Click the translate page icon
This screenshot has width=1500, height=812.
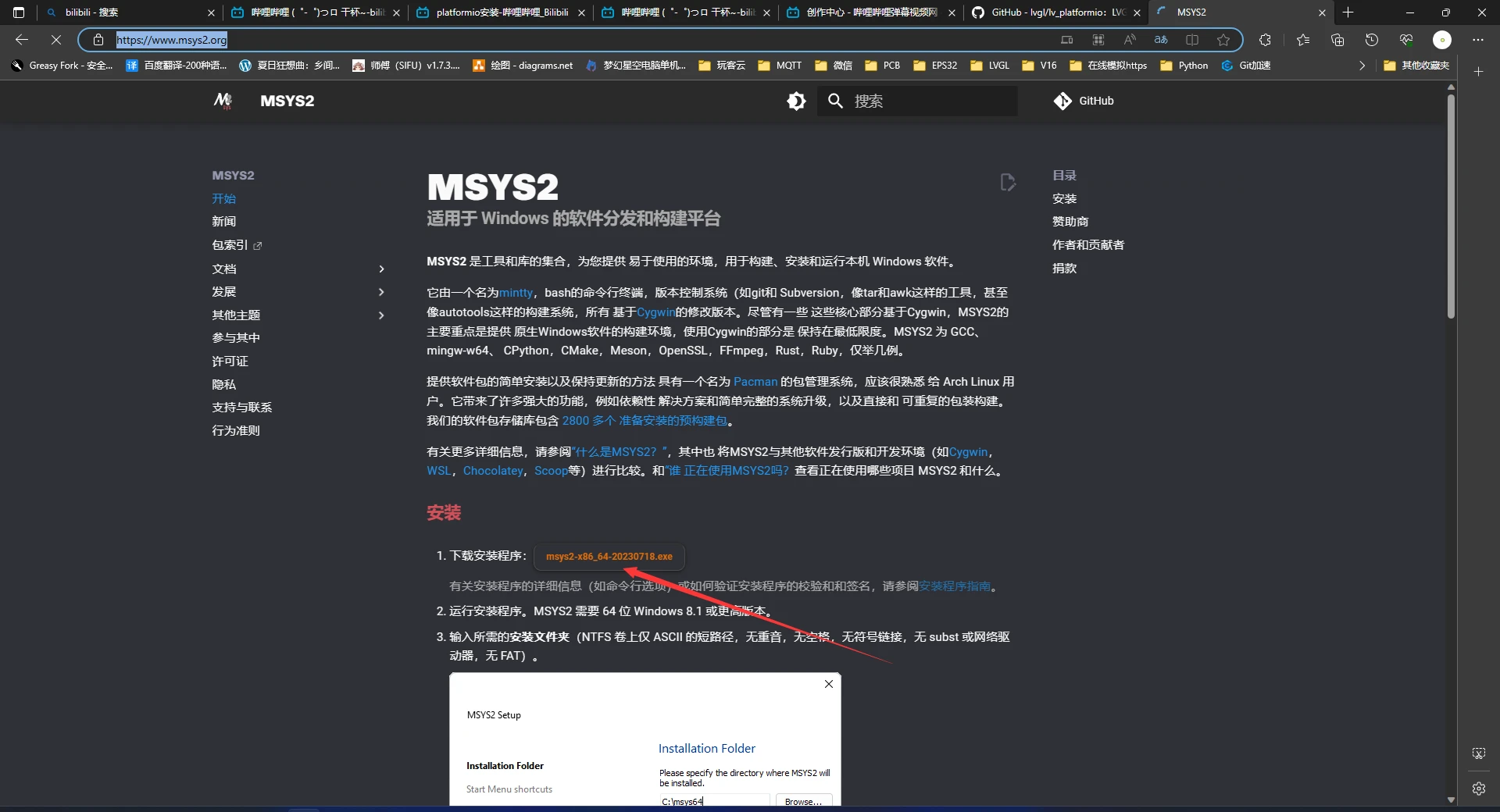click(x=1161, y=40)
